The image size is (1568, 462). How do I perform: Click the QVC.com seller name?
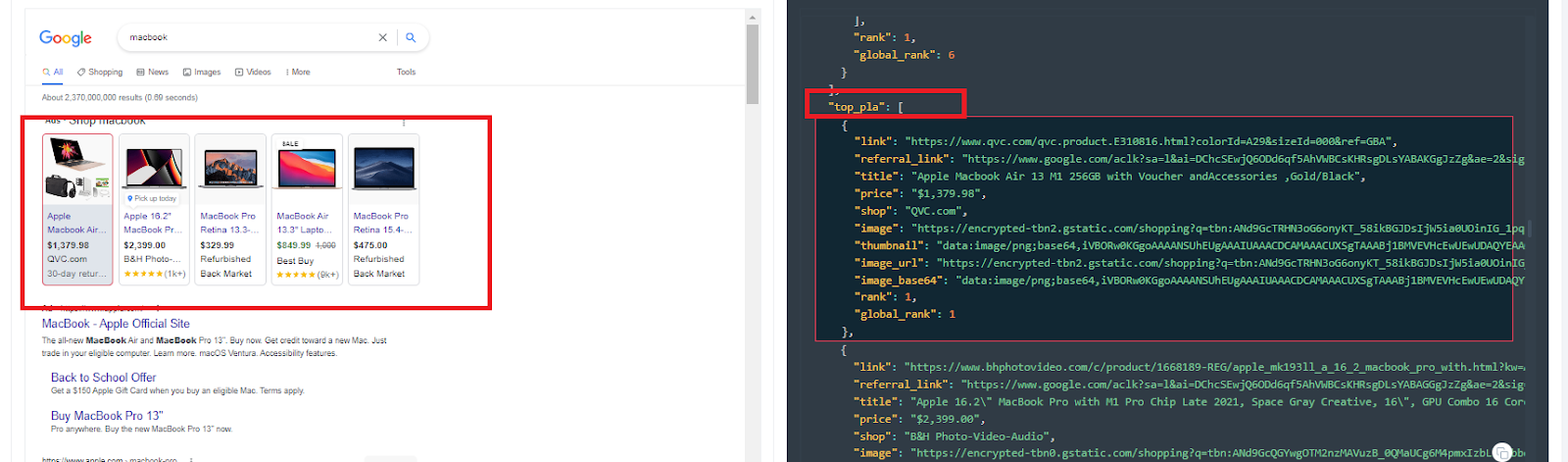[x=67, y=259]
